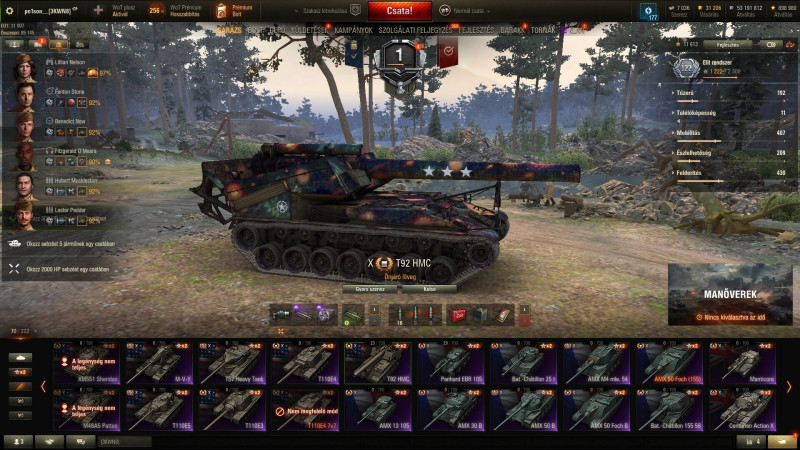Click the red Csata! battle button
The height and width of the screenshot is (450, 800).
coord(399,10)
